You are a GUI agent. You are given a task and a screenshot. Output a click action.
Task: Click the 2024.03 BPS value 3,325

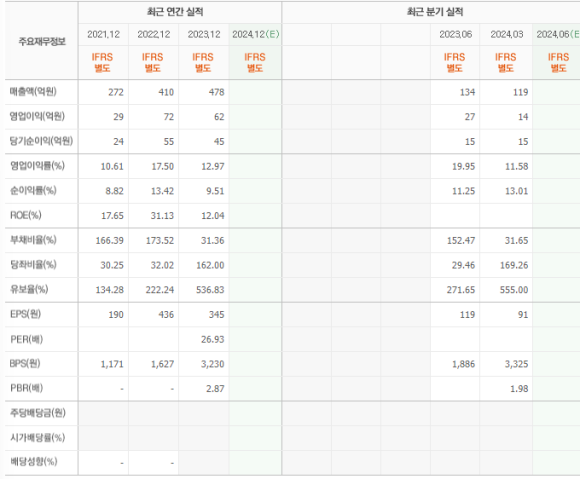pyautogui.click(x=516, y=364)
